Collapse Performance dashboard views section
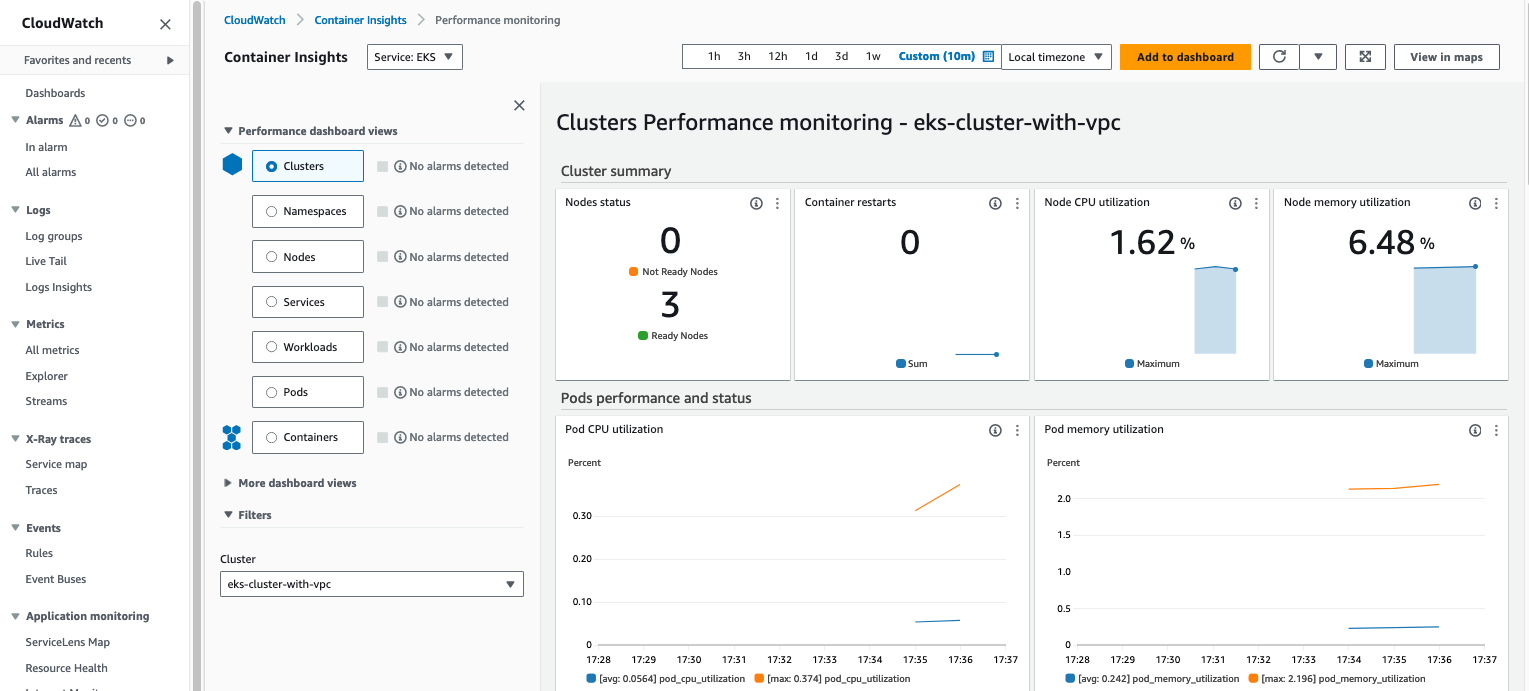The height and width of the screenshot is (691, 1529). (x=310, y=131)
